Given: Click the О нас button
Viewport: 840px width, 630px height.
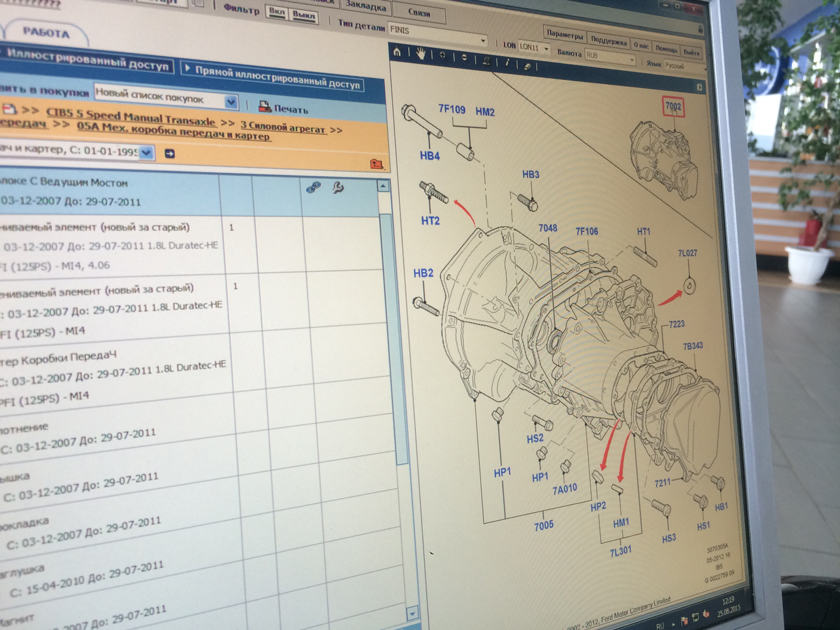Looking at the screenshot, I should coord(641,45).
